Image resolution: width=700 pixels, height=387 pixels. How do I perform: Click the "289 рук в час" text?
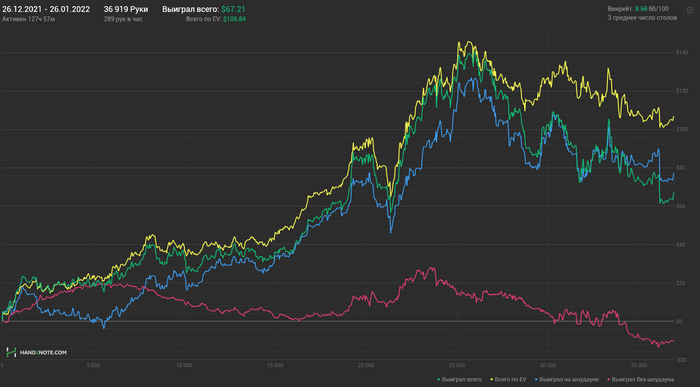[123, 19]
